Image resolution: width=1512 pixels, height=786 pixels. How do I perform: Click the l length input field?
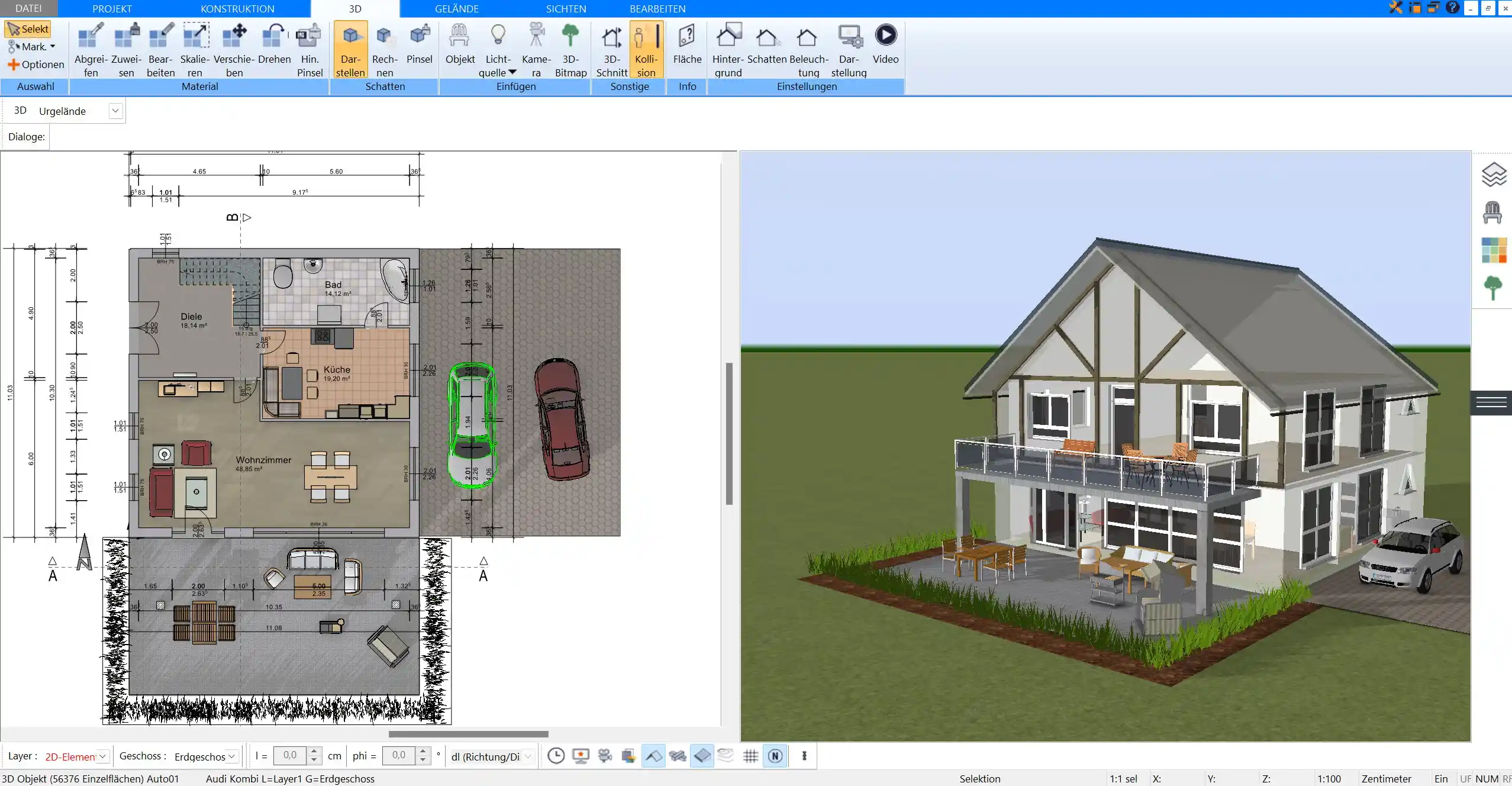tap(290, 756)
